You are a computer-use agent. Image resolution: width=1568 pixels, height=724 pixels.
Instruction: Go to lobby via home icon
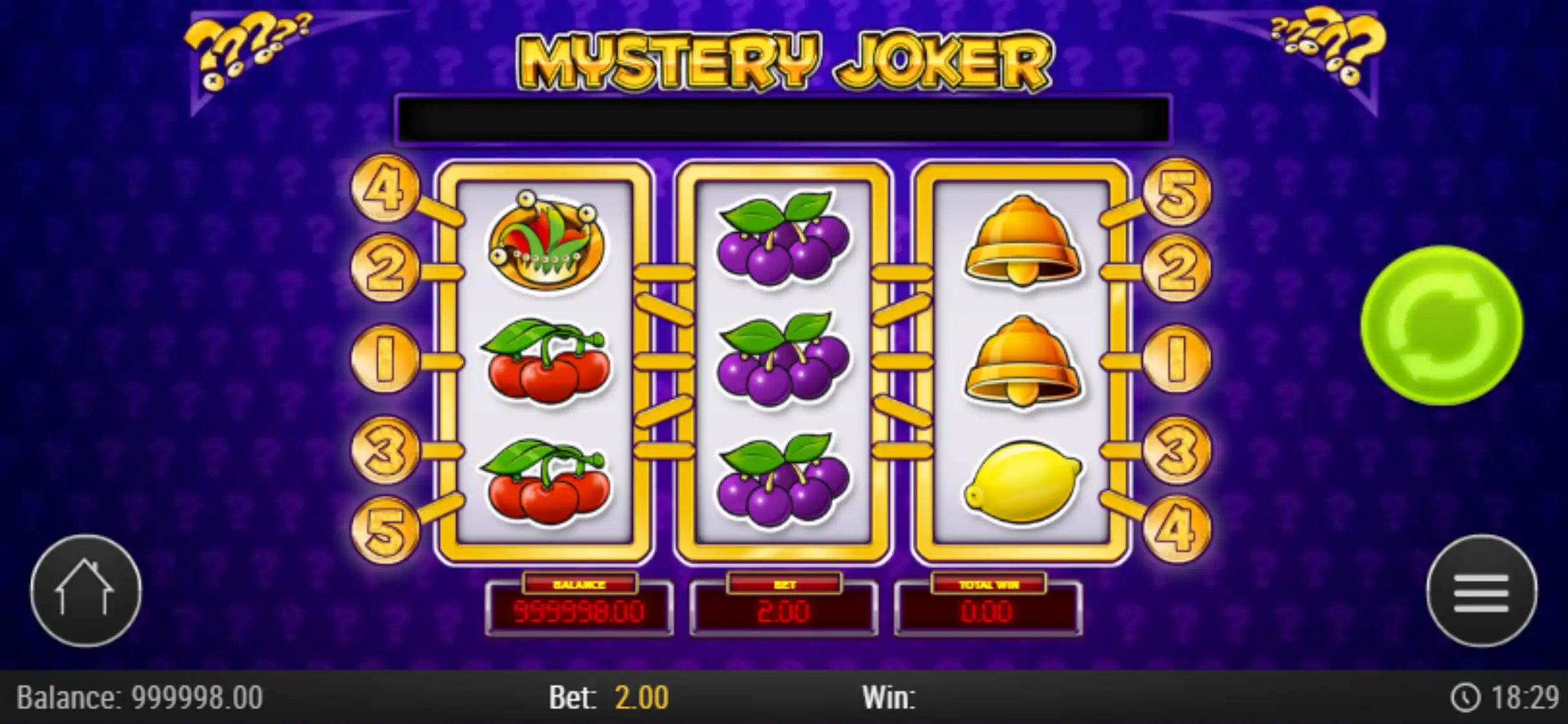click(x=86, y=591)
